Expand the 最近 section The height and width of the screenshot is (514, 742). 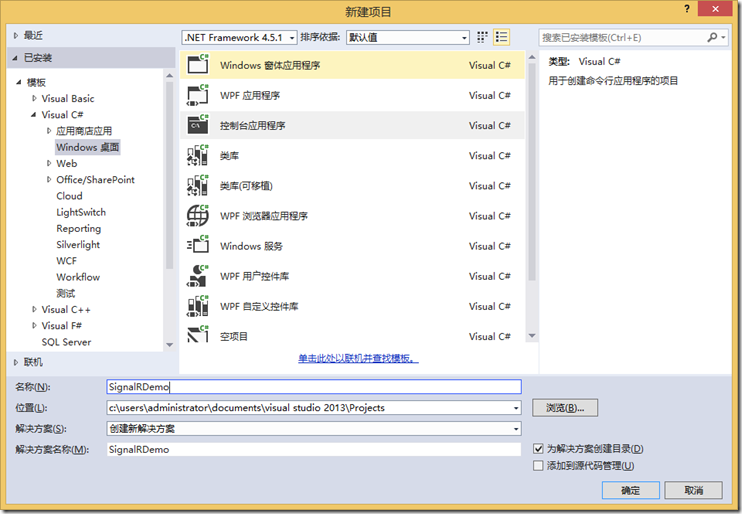[16, 35]
